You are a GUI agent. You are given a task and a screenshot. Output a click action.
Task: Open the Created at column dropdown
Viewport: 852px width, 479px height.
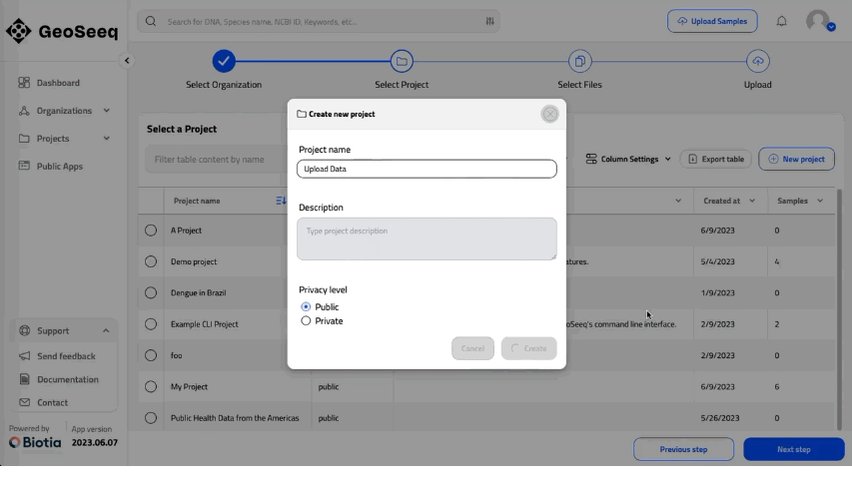point(752,201)
